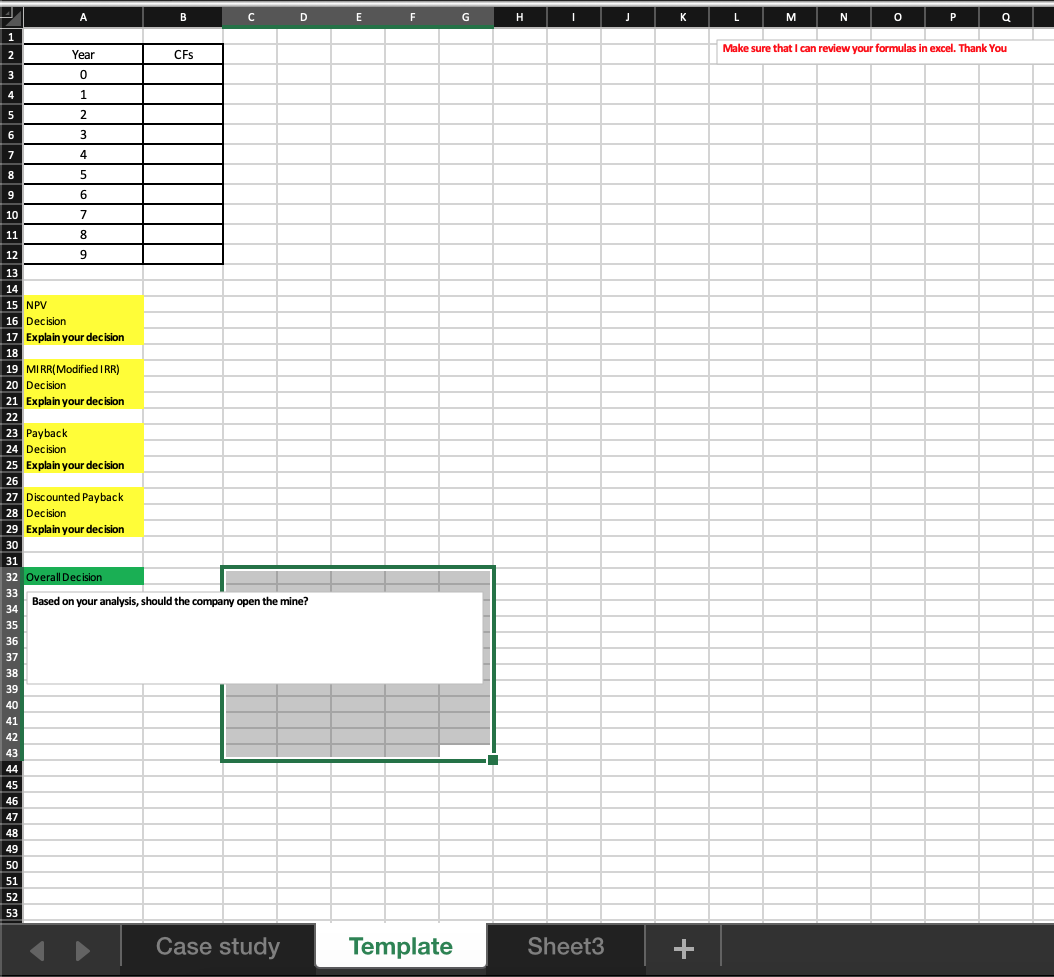The height and width of the screenshot is (977, 1054).
Task: Open the Sheet3 tab
Action: click(565, 946)
